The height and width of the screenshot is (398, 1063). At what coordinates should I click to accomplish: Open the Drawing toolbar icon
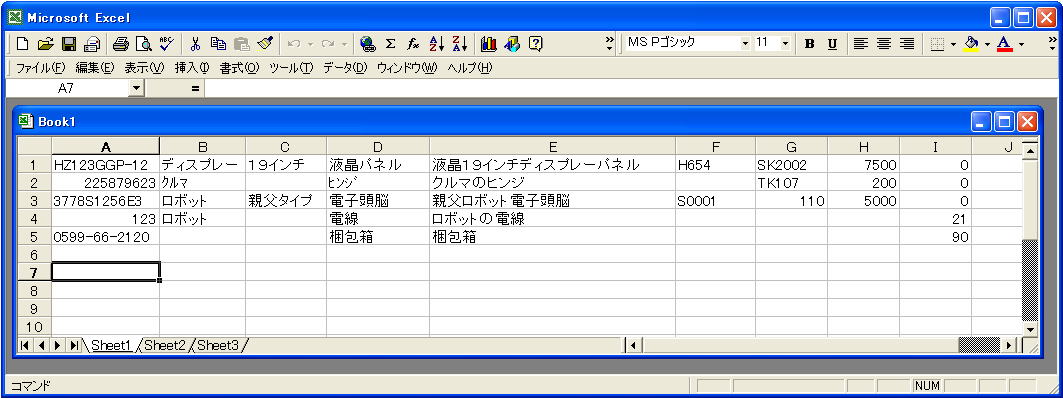pos(512,44)
